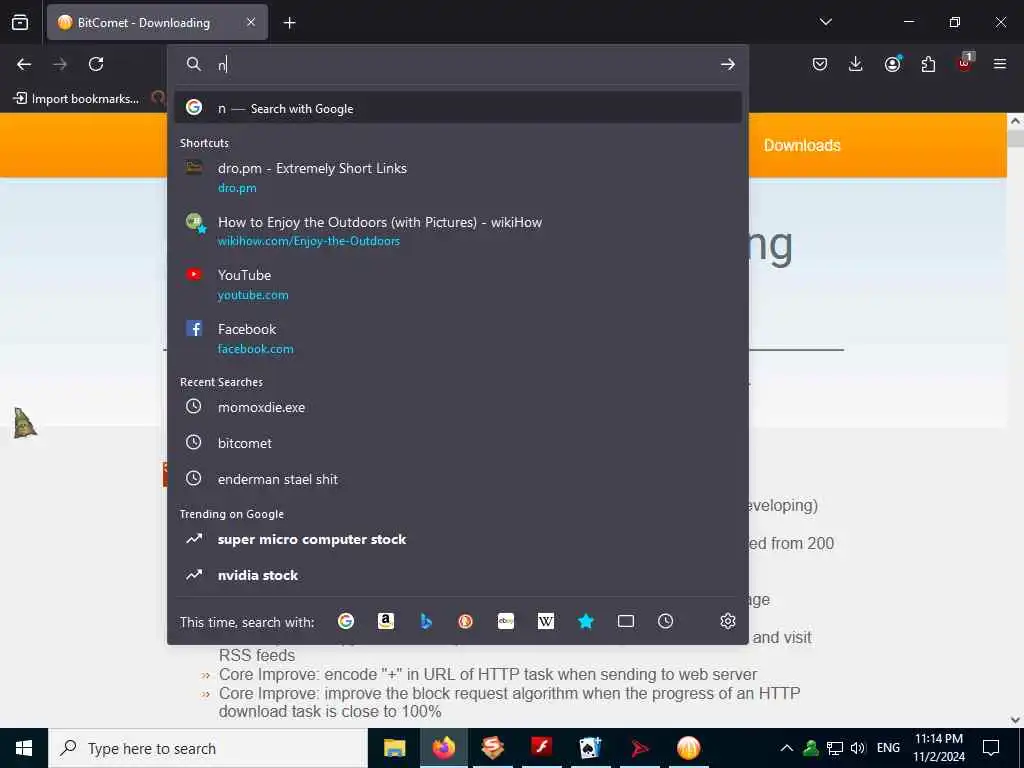Open the Firefox account icon
The height and width of the screenshot is (768, 1024).
point(892,64)
